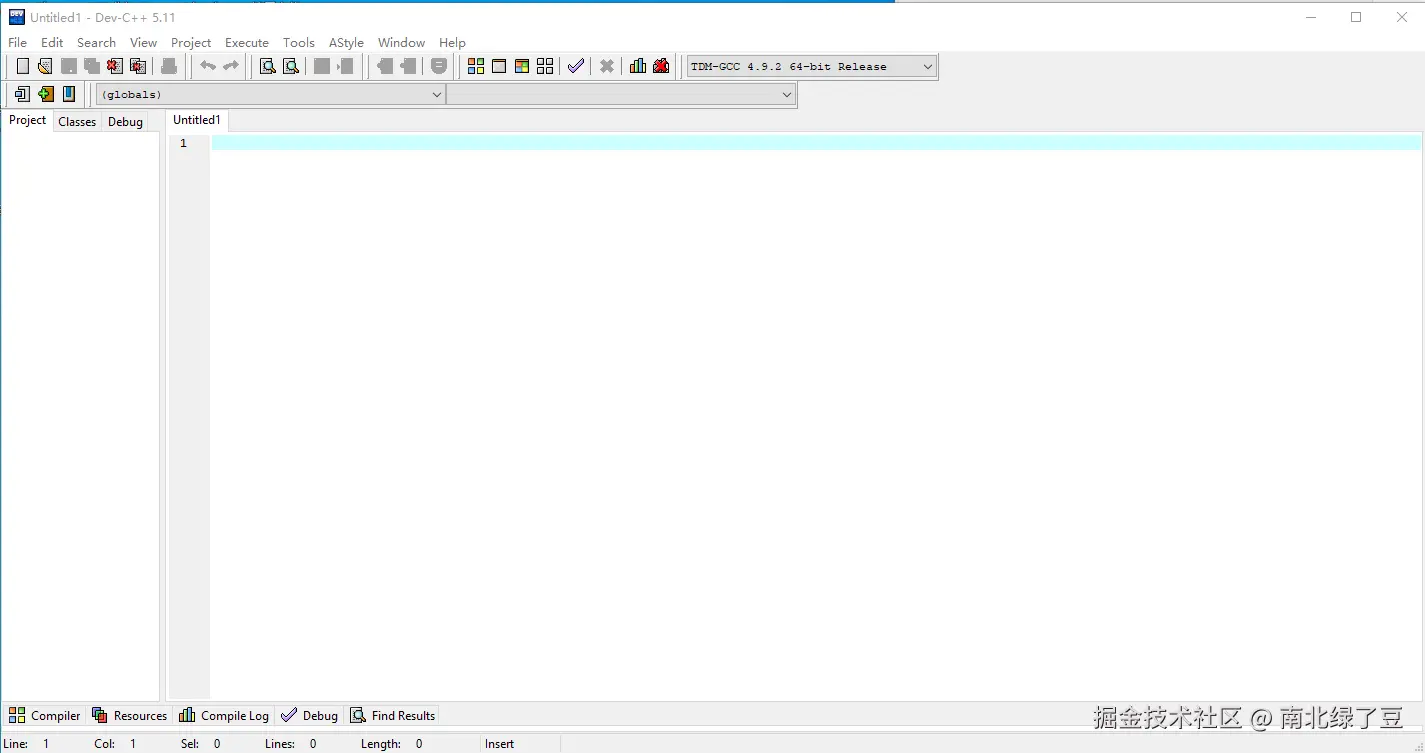
Task: Click the Toggle Bookmarks icon
Action: (x=46, y=94)
